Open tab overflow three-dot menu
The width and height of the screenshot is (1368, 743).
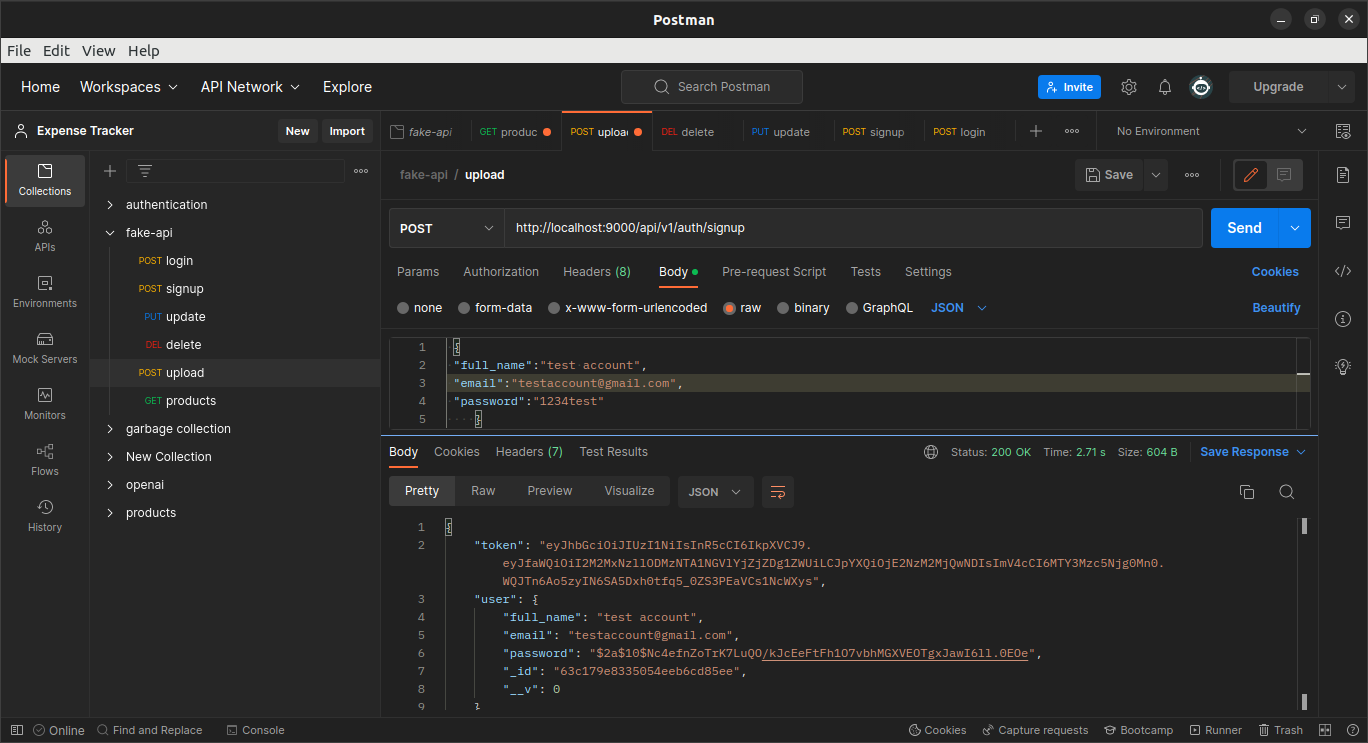(1072, 131)
